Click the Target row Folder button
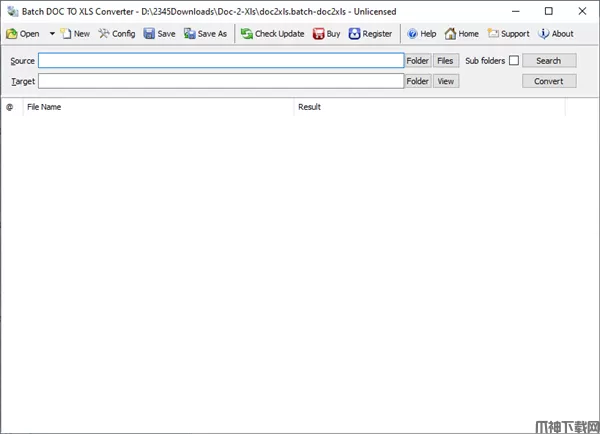This screenshot has height=434, width=600. coord(418,81)
